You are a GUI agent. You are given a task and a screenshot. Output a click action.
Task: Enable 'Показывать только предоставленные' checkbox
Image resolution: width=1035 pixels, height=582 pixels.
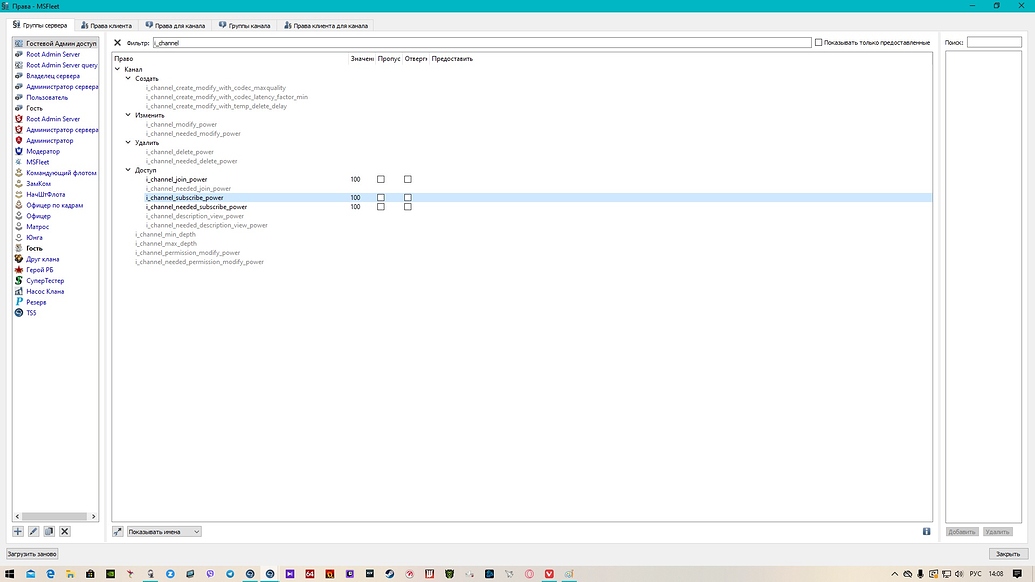(819, 43)
